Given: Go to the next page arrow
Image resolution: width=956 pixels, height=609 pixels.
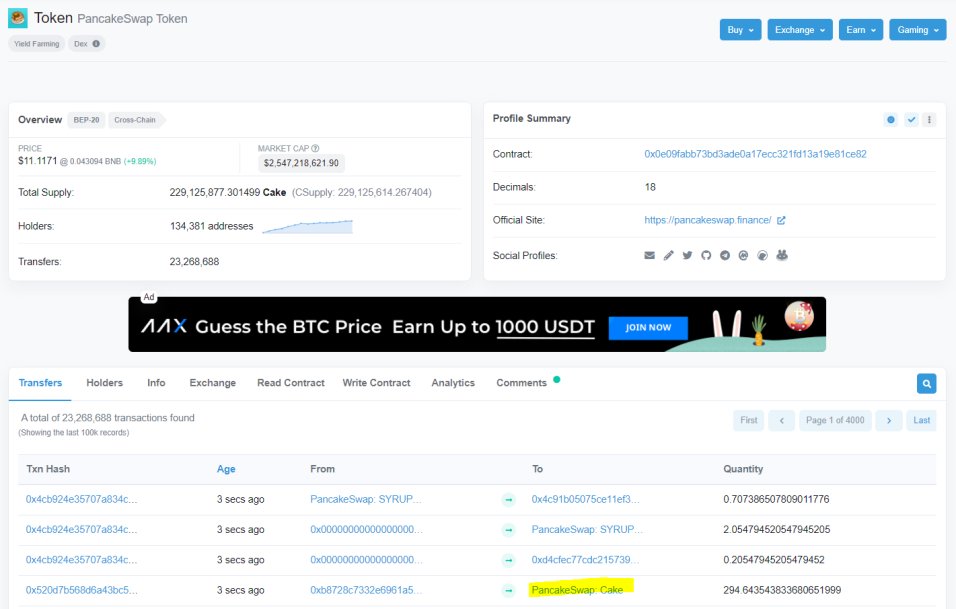Looking at the screenshot, I should coord(889,420).
